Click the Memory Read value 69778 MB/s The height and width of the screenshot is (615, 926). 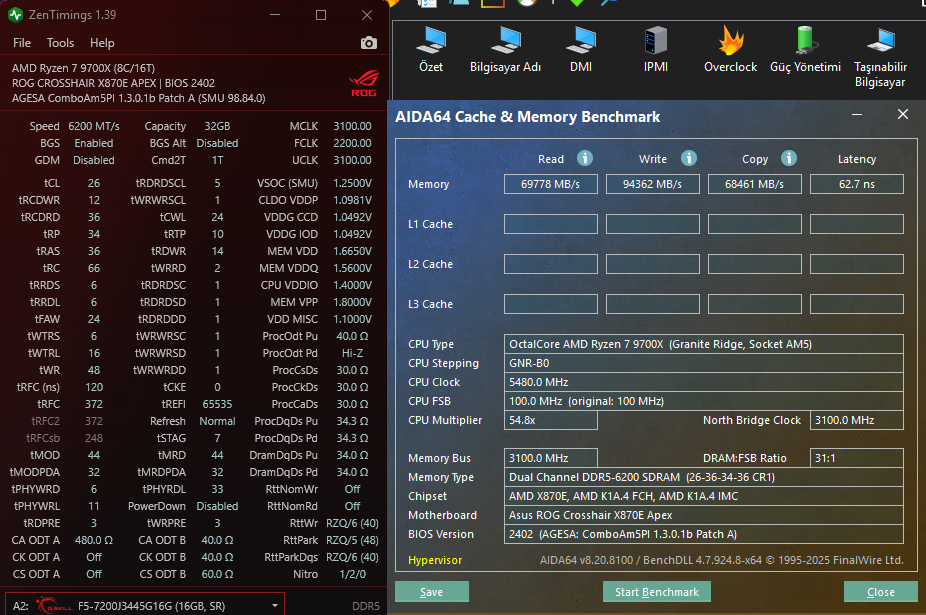[550, 184]
